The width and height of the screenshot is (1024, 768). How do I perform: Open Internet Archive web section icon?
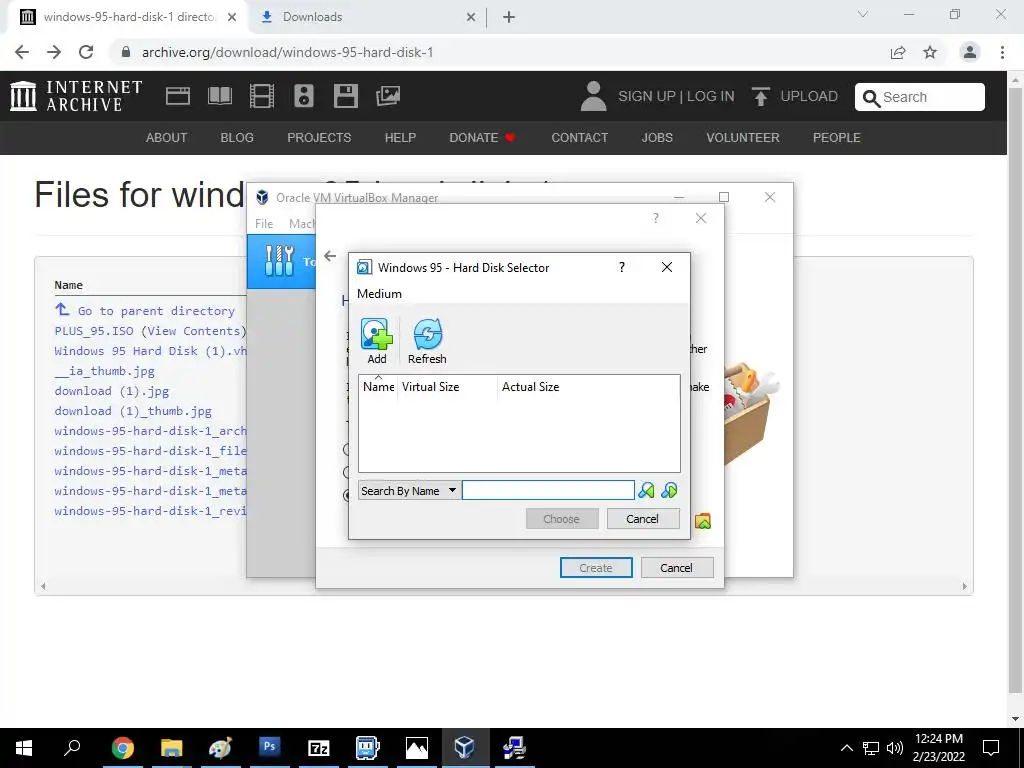pyautogui.click(x=178, y=96)
